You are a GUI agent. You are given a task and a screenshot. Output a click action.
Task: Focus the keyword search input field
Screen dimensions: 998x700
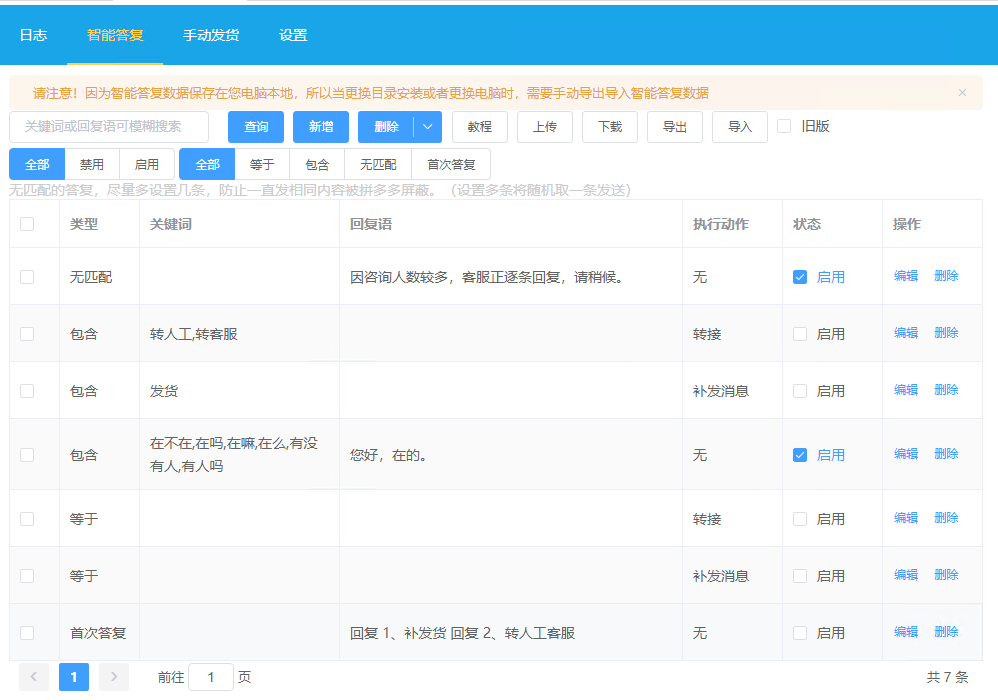point(109,127)
